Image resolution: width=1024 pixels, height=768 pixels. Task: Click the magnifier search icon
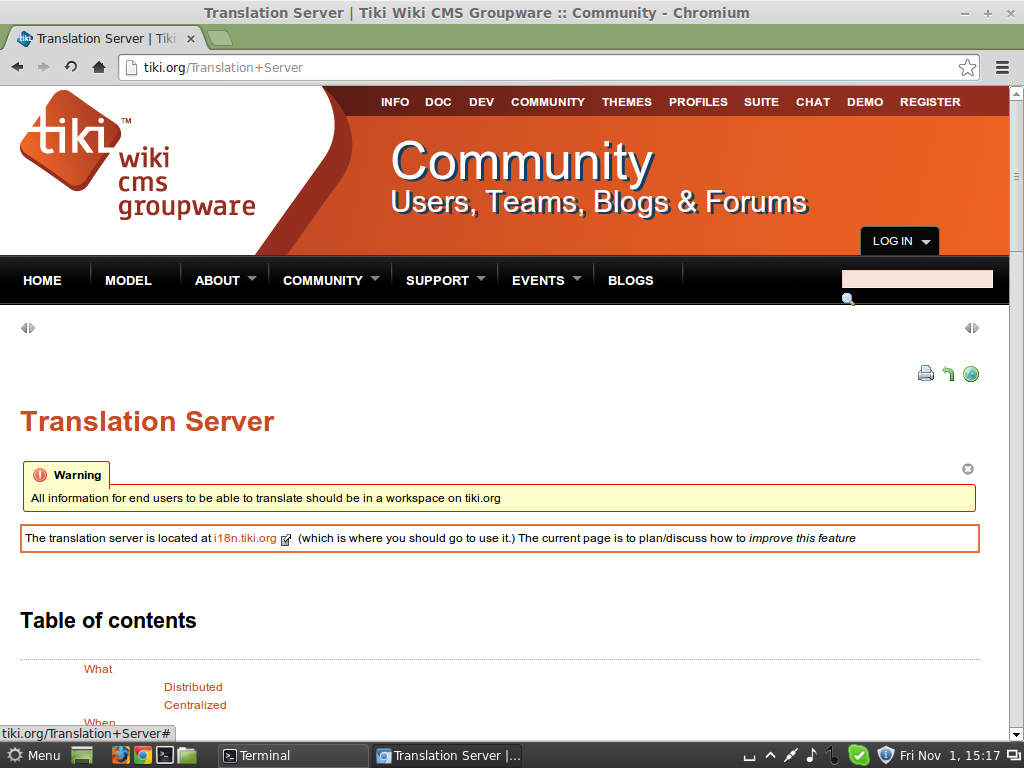(848, 299)
